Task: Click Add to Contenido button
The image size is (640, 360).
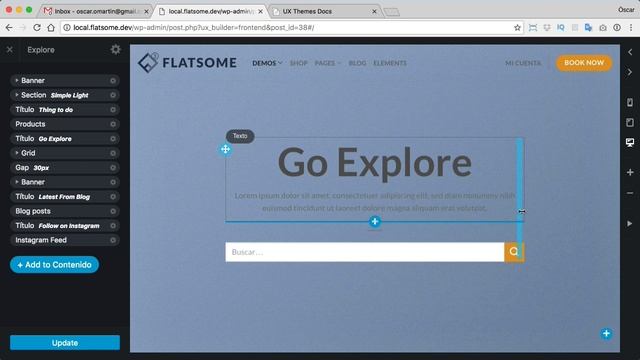Action: pyautogui.click(x=54, y=264)
